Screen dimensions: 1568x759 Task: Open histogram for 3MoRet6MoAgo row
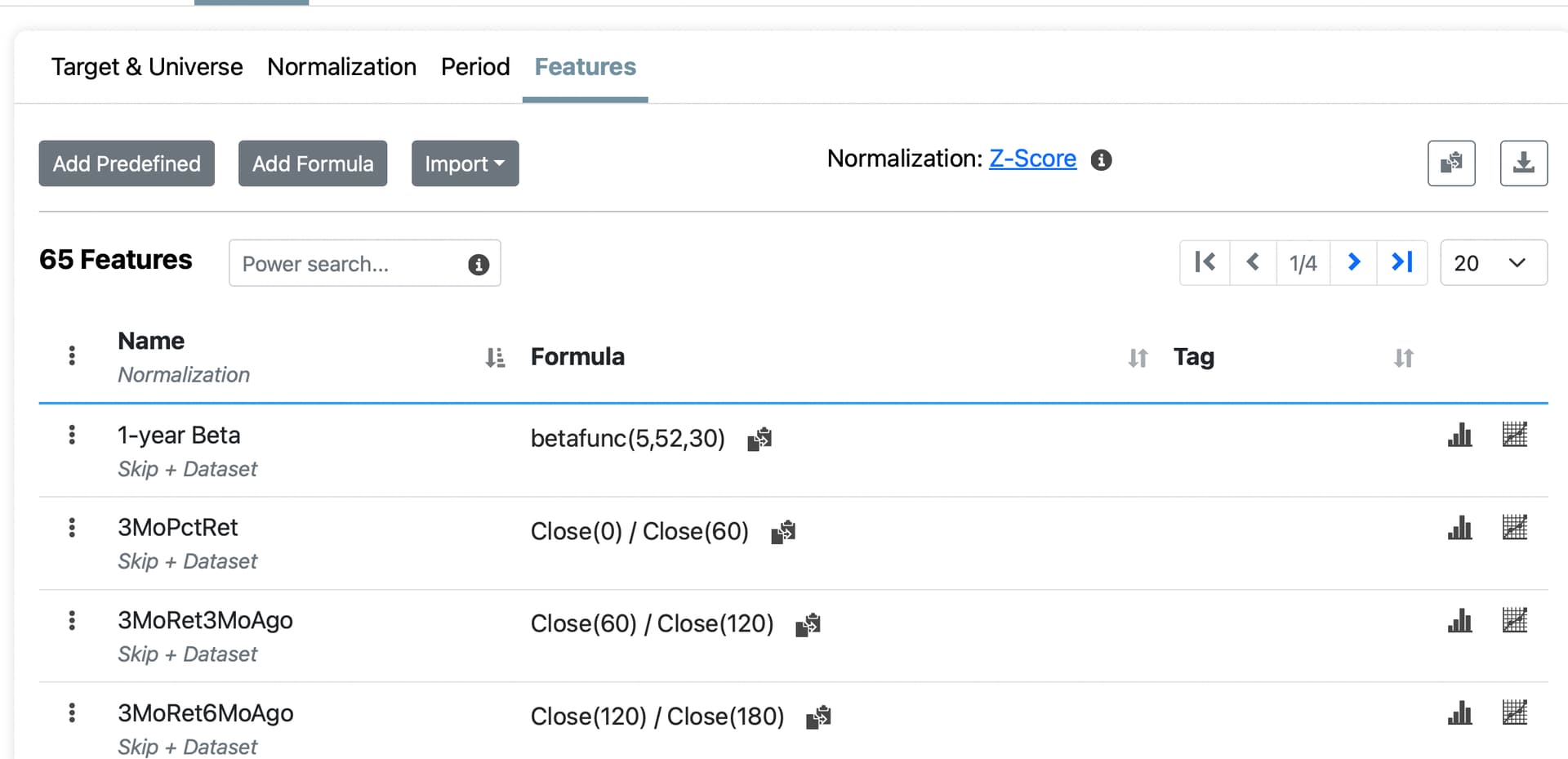(1459, 713)
